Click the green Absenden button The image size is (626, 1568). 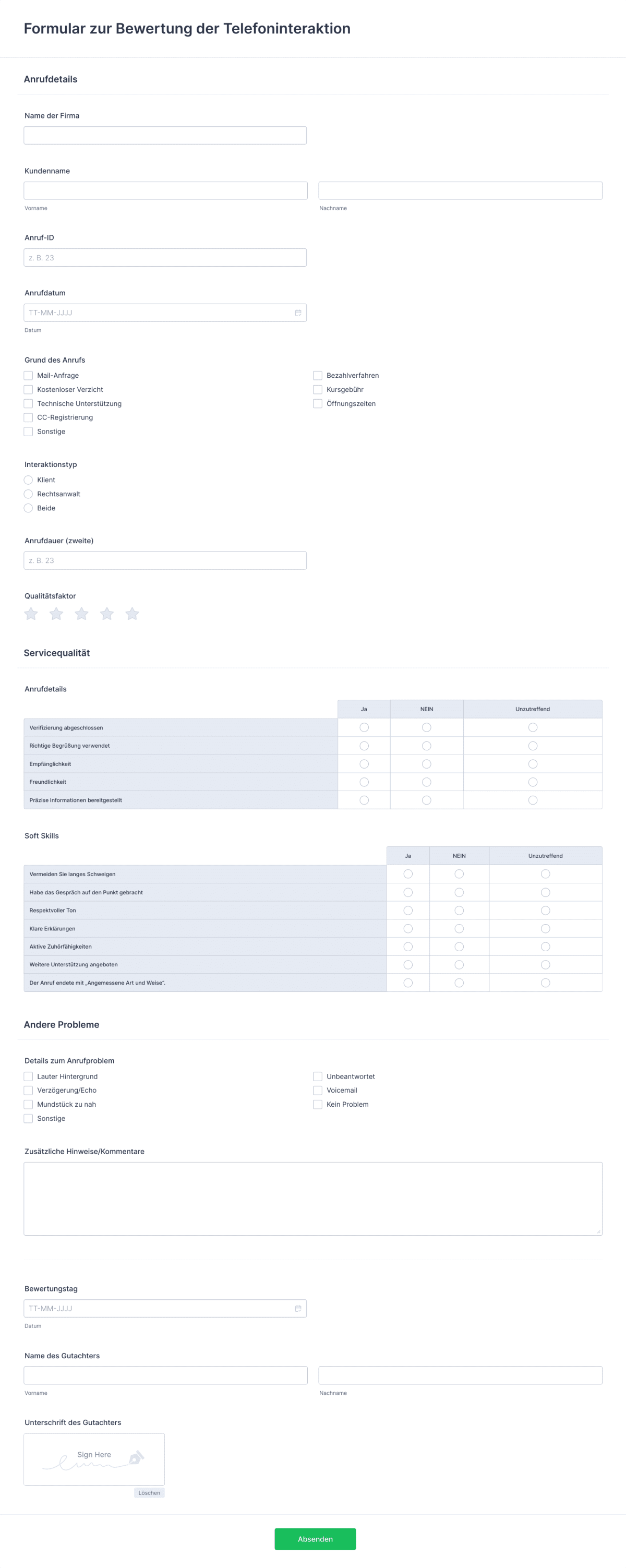coord(315,1539)
